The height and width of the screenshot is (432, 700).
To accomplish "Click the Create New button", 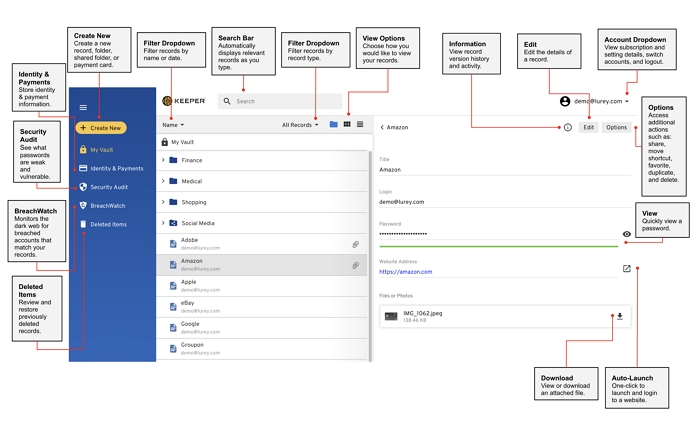I will (101, 128).
